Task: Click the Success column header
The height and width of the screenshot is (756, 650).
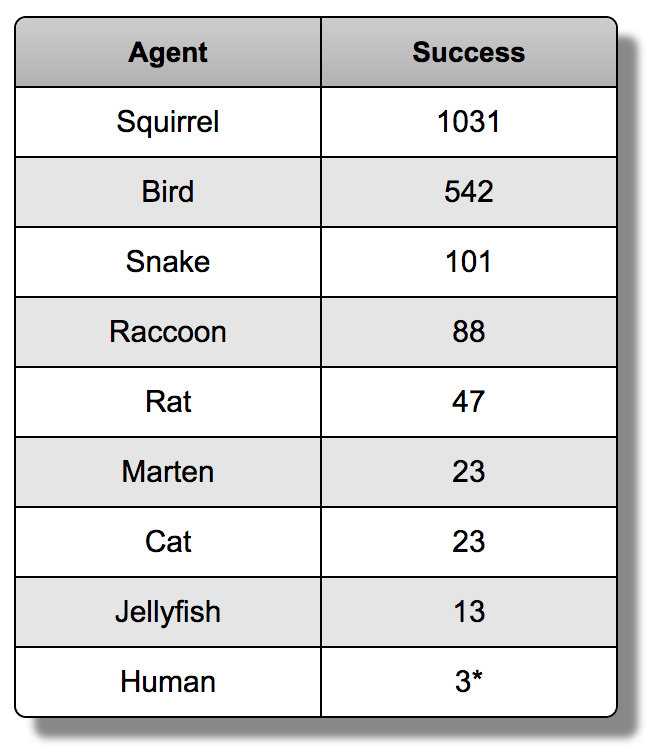Action: (469, 52)
